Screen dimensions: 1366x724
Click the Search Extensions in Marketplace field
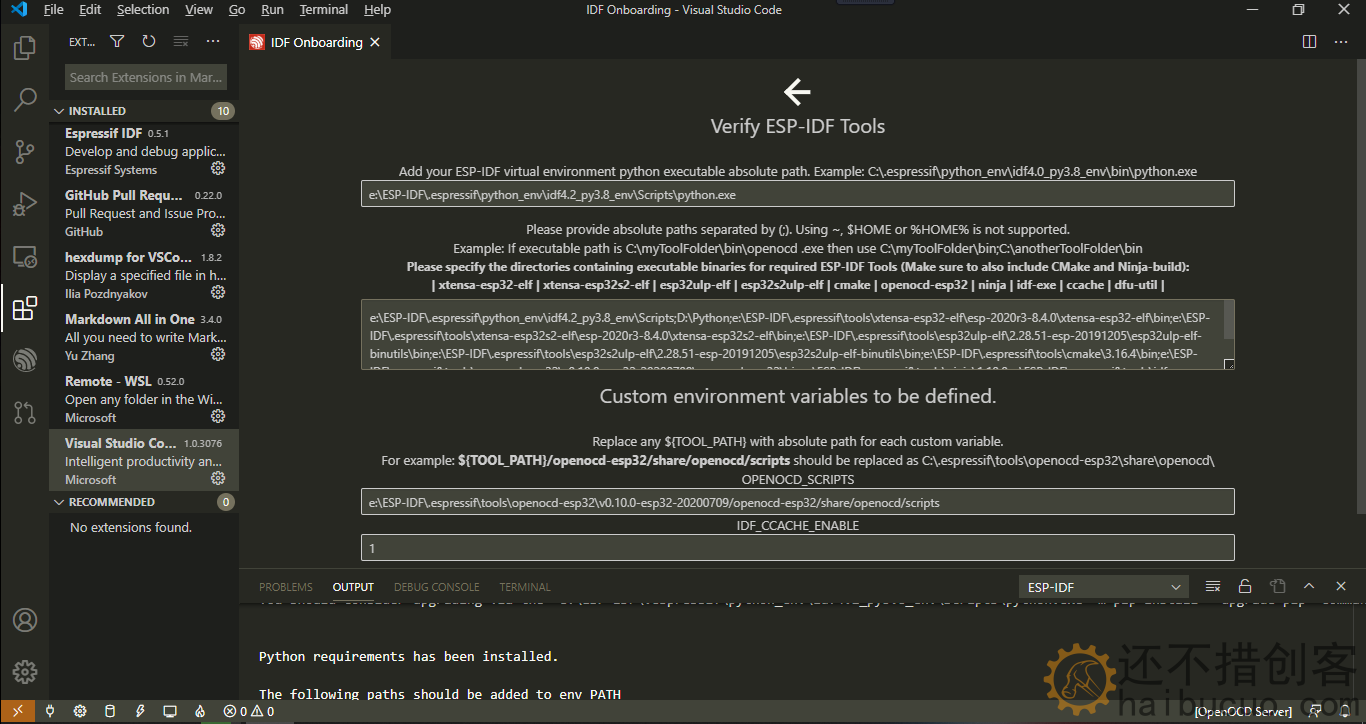[x=146, y=77]
